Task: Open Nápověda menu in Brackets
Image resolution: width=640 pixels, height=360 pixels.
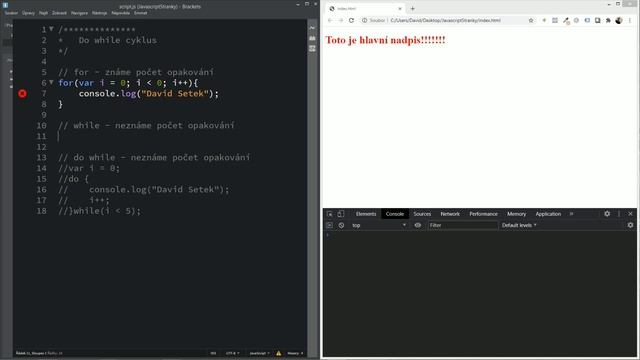Action: (120, 13)
